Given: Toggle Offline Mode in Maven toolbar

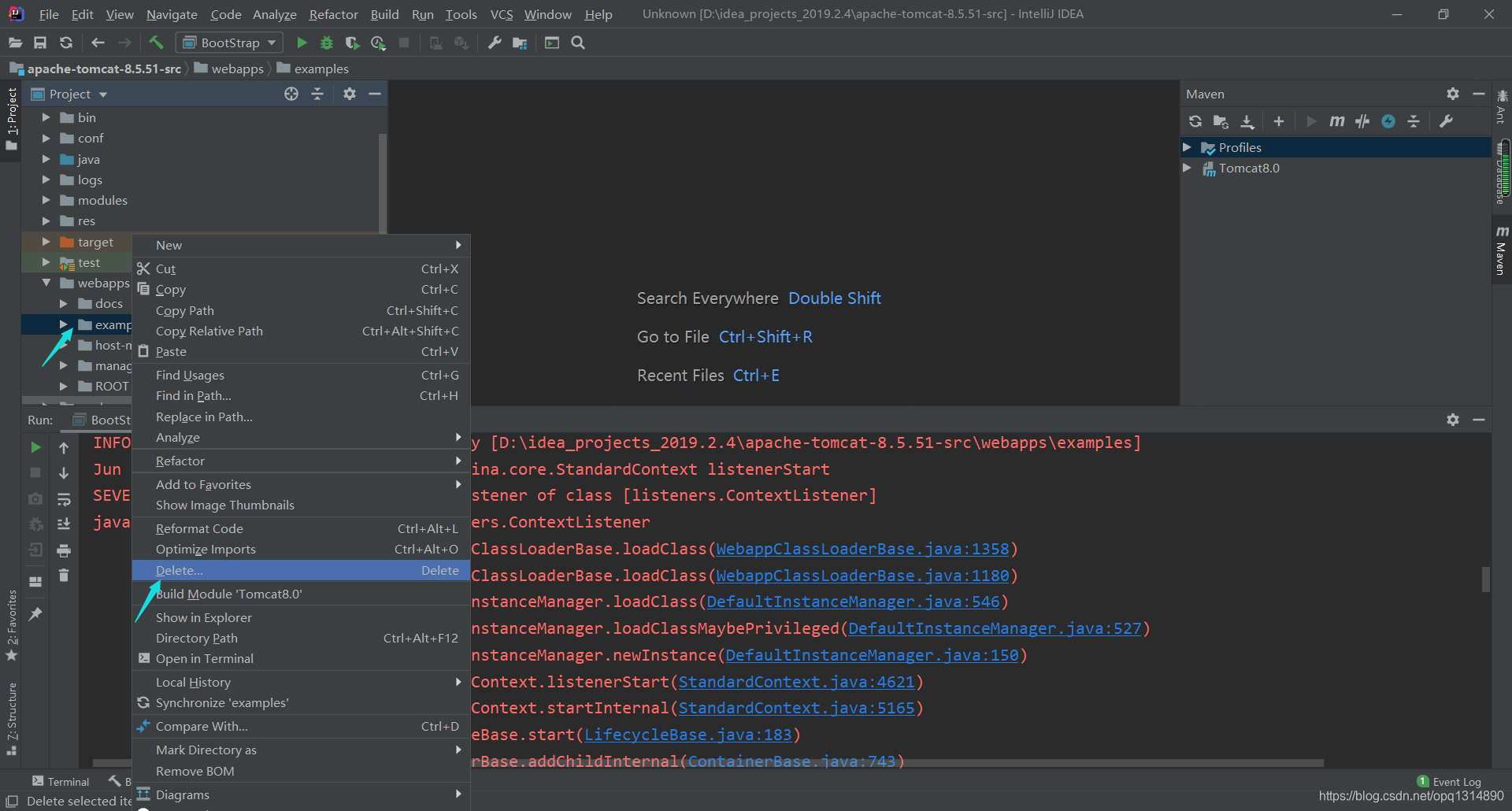Looking at the screenshot, I should [1362, 121].
